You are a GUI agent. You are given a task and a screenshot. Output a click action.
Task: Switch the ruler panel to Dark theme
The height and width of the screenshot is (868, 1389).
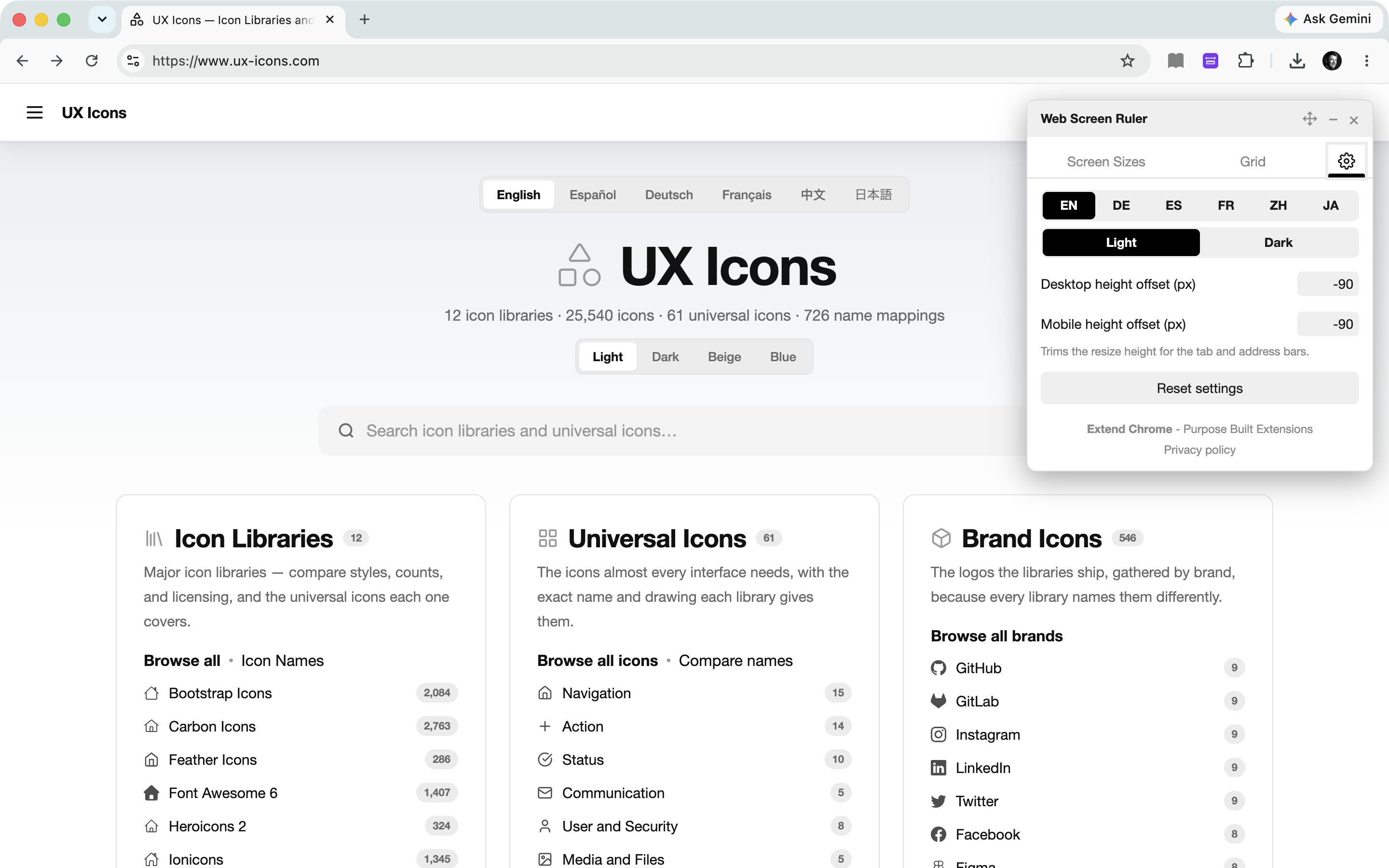point(1278,242)
